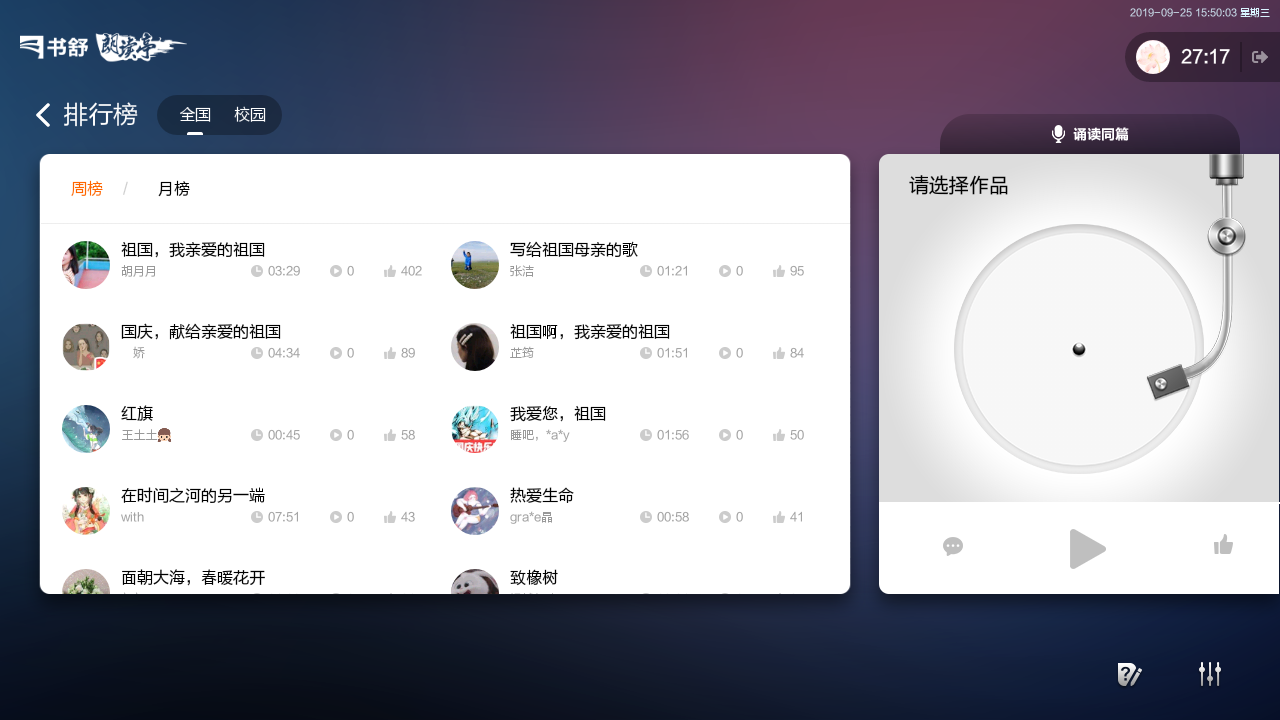The width and height of the screenshot is (1280, 720).
Task: Click the user avatar beside timer
Action: 1153,57
